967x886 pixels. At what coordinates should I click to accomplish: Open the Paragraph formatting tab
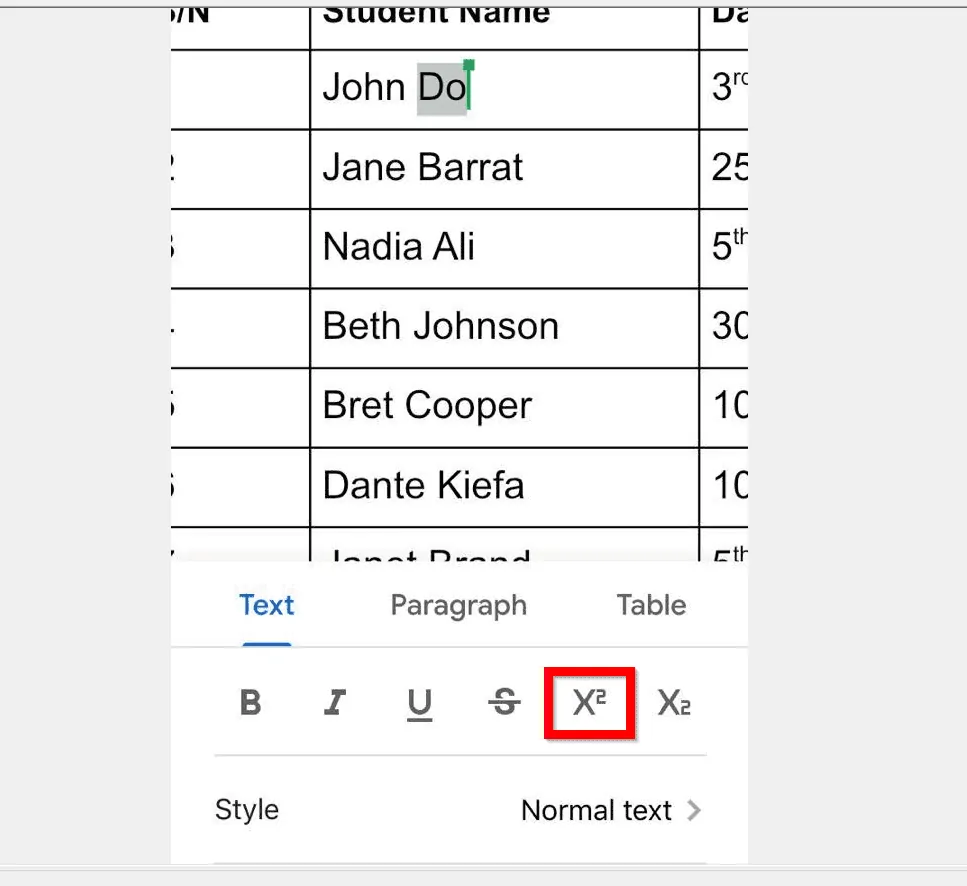[458, 605]
